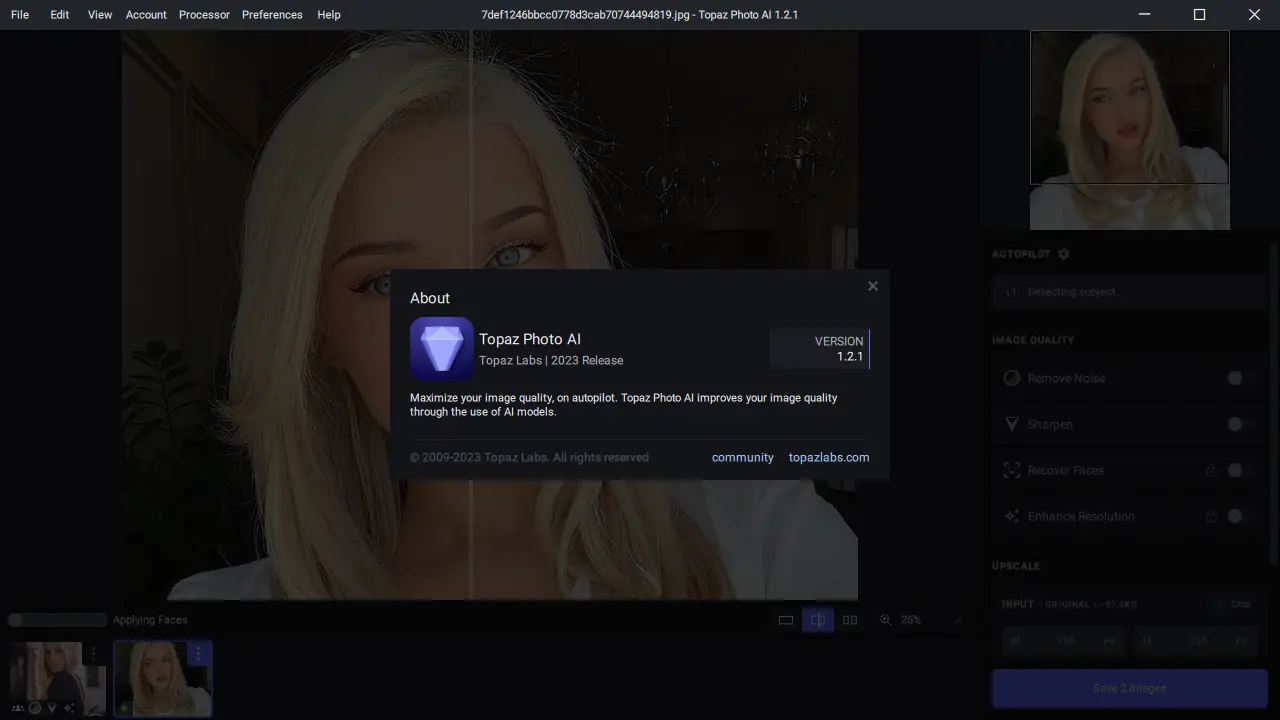This screenshot has width=1280, height=720.
Task: Click the Recover Faces face icon
Action: pos(1011,470)
